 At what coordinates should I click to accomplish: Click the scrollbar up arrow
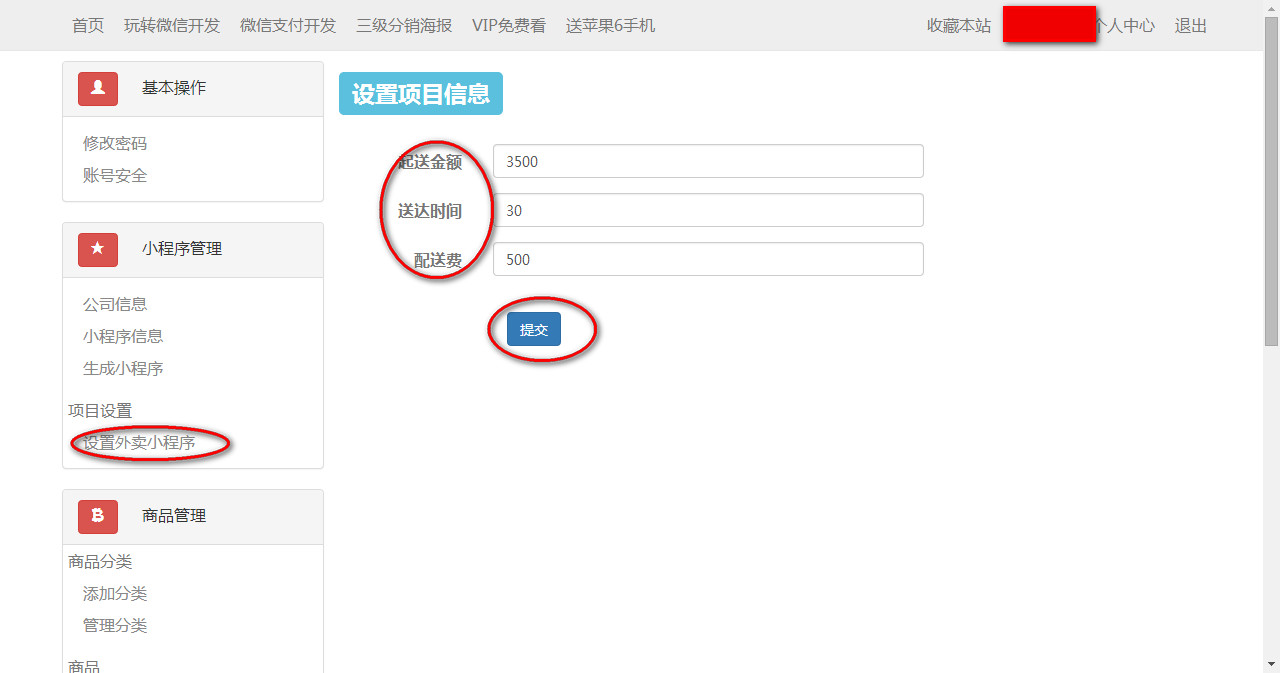coord(1271,8)
